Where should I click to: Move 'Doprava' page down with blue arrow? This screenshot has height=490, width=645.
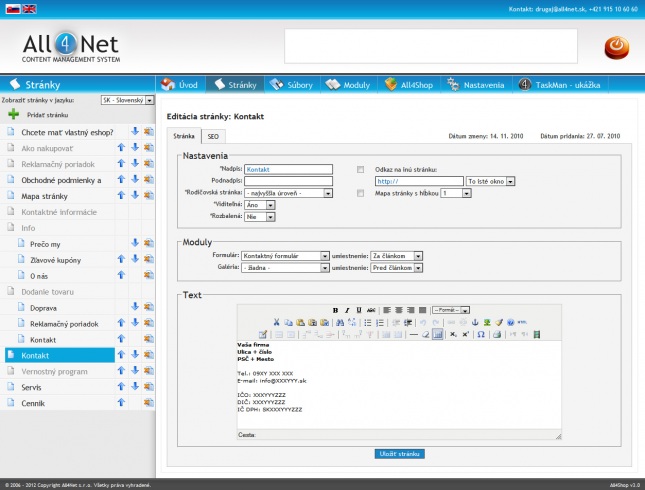[x=135, y=308]
